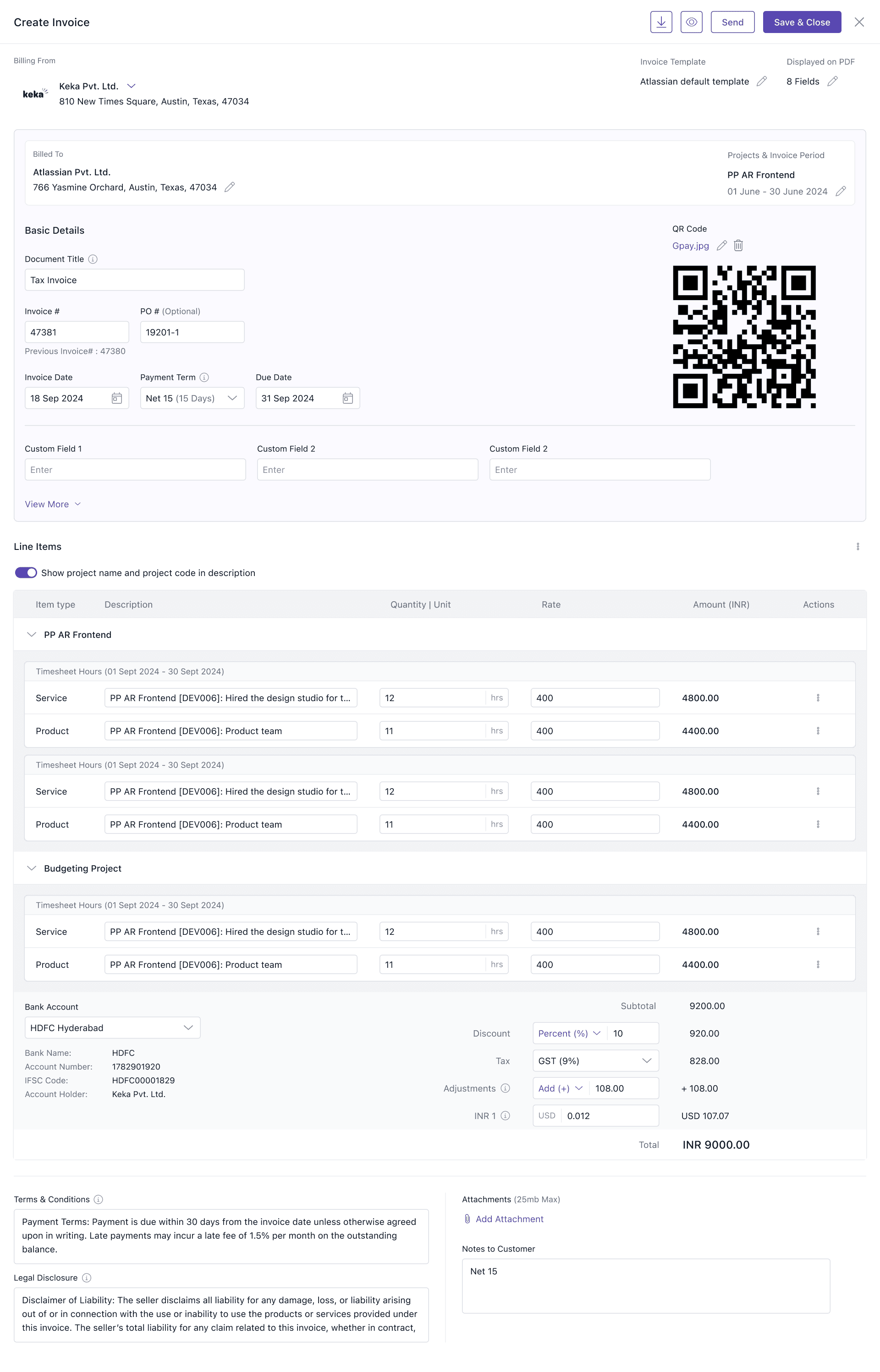
Task: Click the Legal Disclosure text box
Action: click(221, 1314)
